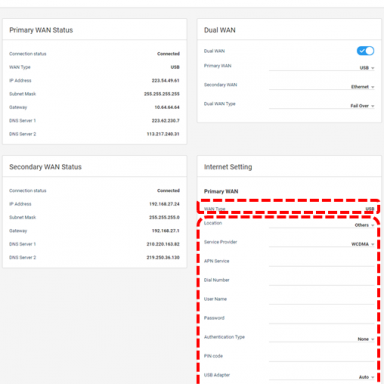Click the WAN Type USB value in Primary WAN Status

(175, 67)
